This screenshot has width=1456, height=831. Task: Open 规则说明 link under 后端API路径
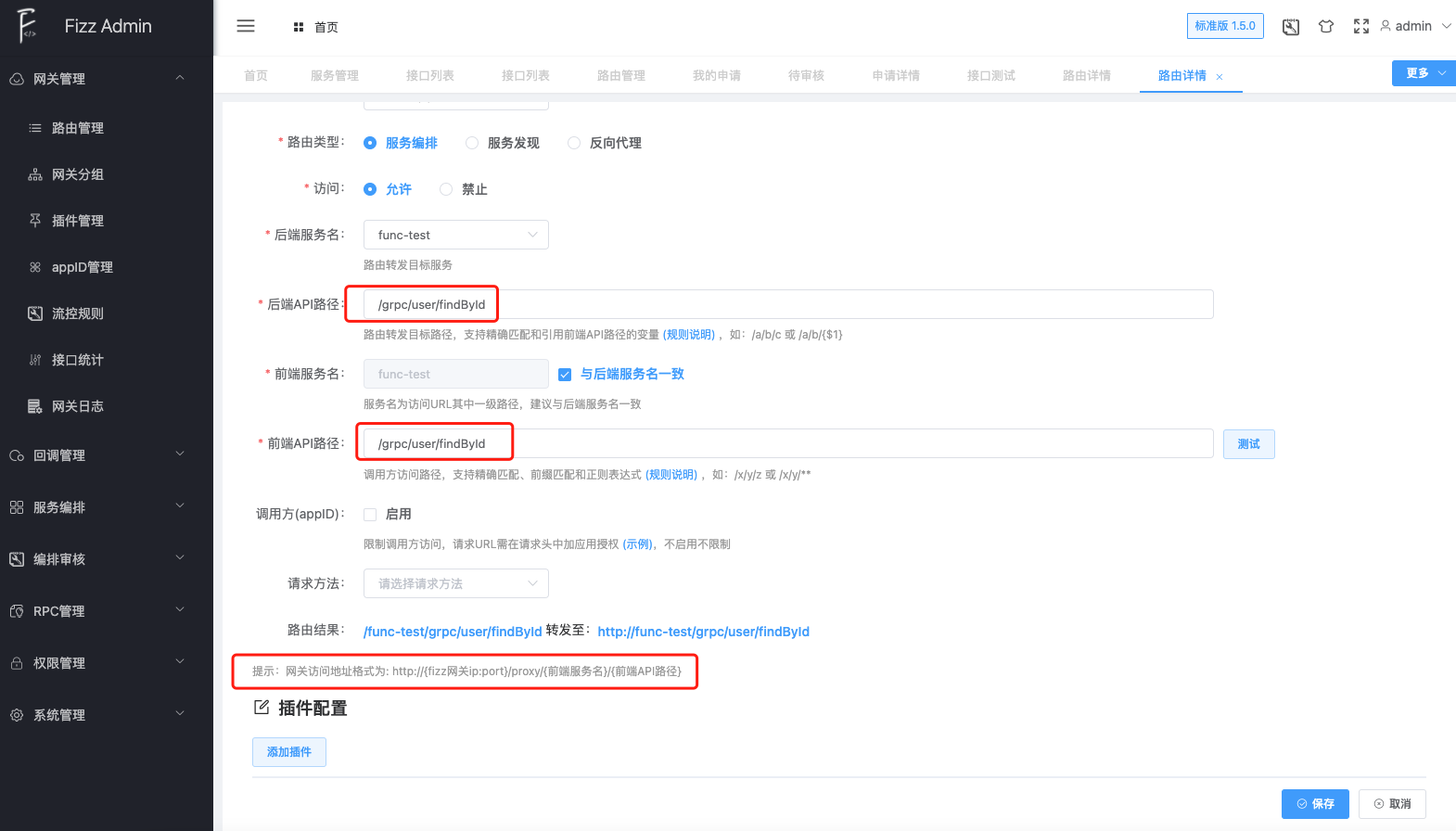(689, 335)
